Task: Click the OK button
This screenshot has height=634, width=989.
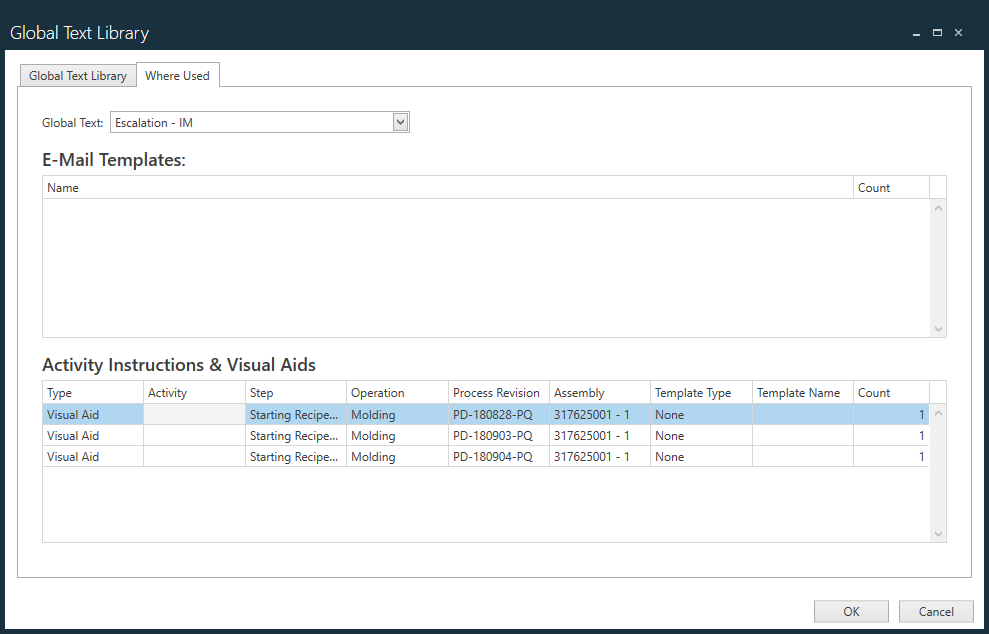Action: 851,611
